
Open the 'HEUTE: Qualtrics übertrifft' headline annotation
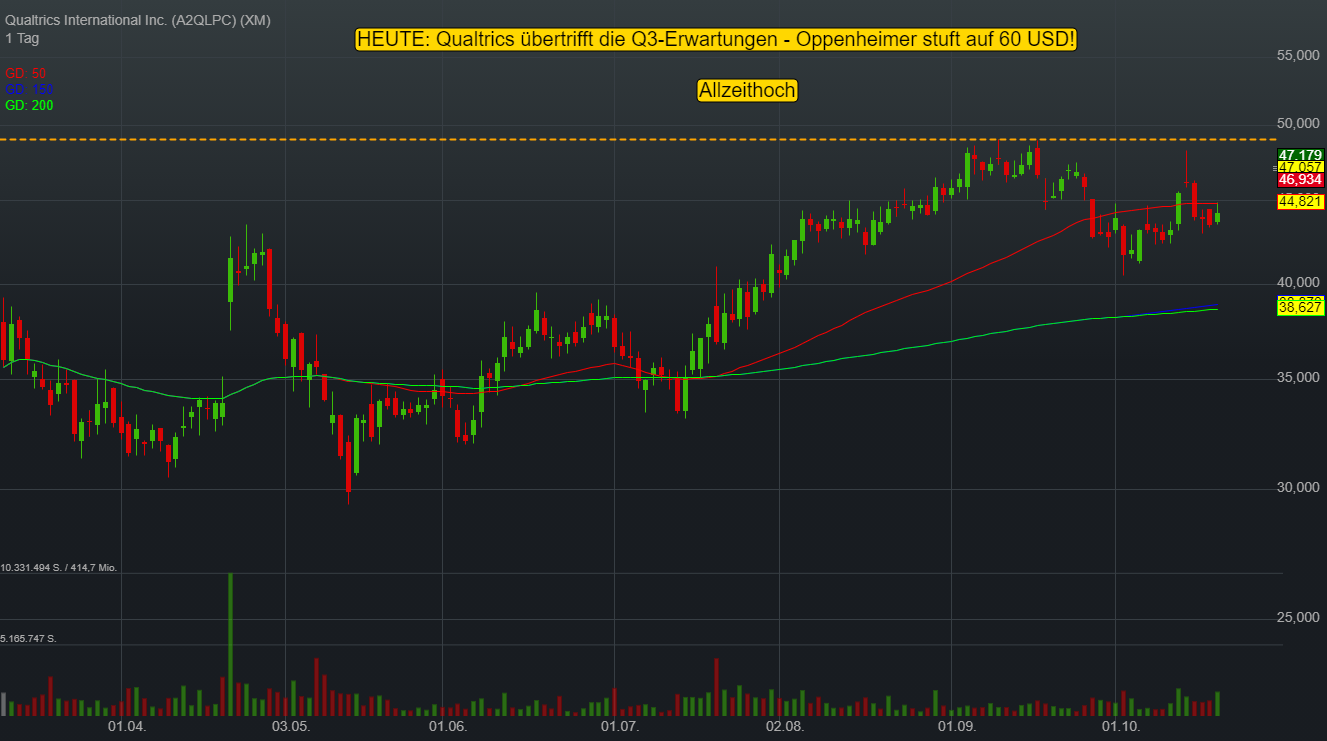point(717,39)
